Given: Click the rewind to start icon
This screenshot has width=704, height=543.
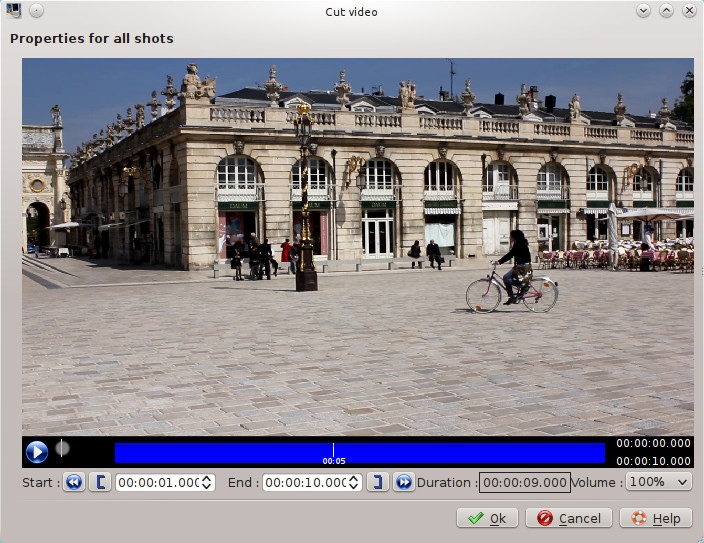Looking at the screenshot, I should [x=74, y=482].
